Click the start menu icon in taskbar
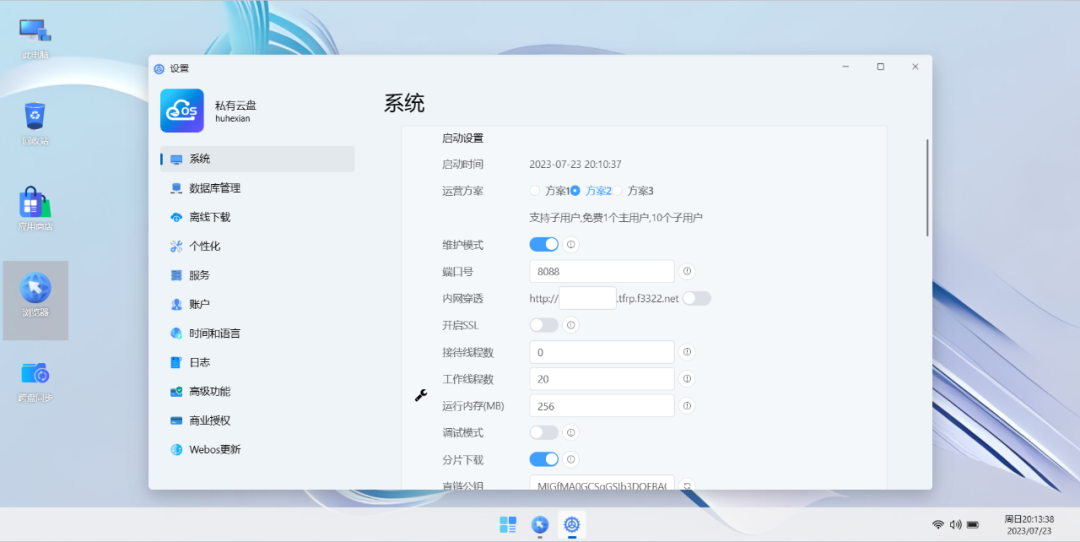The width and height of the screenshot is (1080, 542). click(x=508, y=524)
